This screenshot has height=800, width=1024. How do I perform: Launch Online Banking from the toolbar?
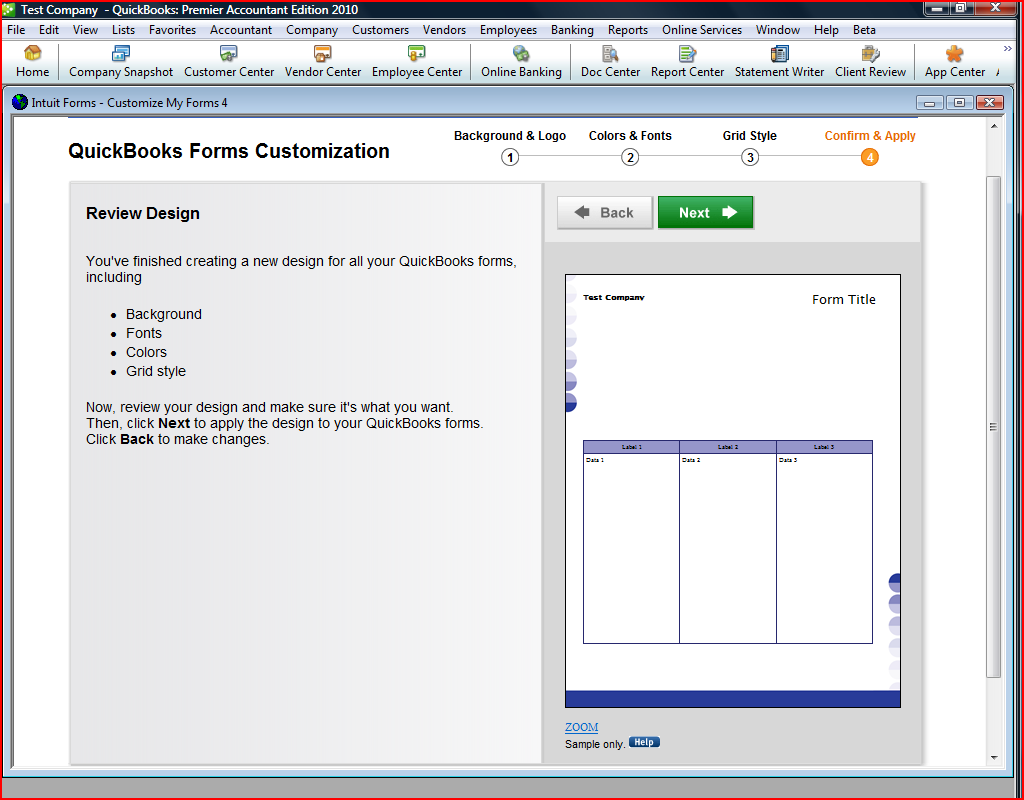(521, 62)
